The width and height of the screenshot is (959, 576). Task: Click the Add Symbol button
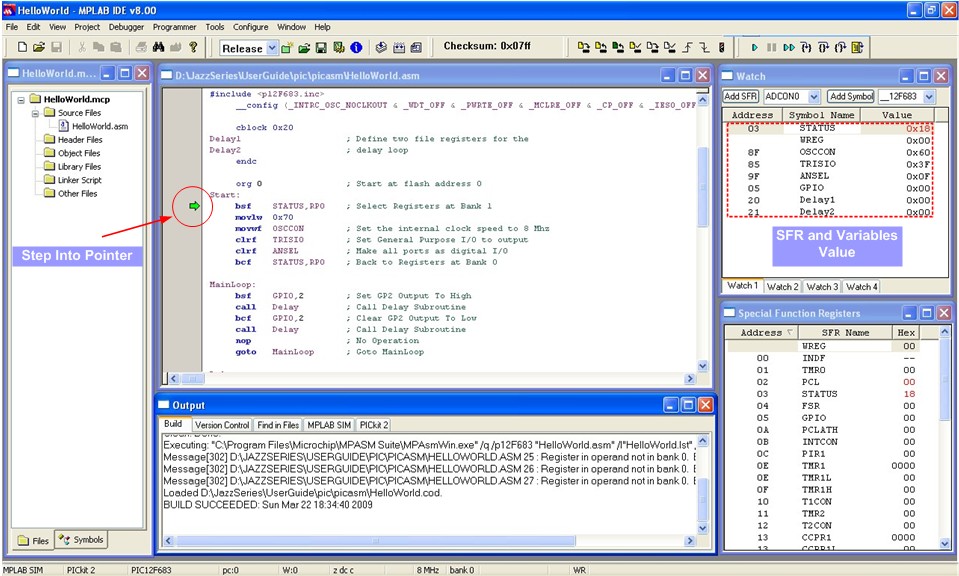point(851,97)
